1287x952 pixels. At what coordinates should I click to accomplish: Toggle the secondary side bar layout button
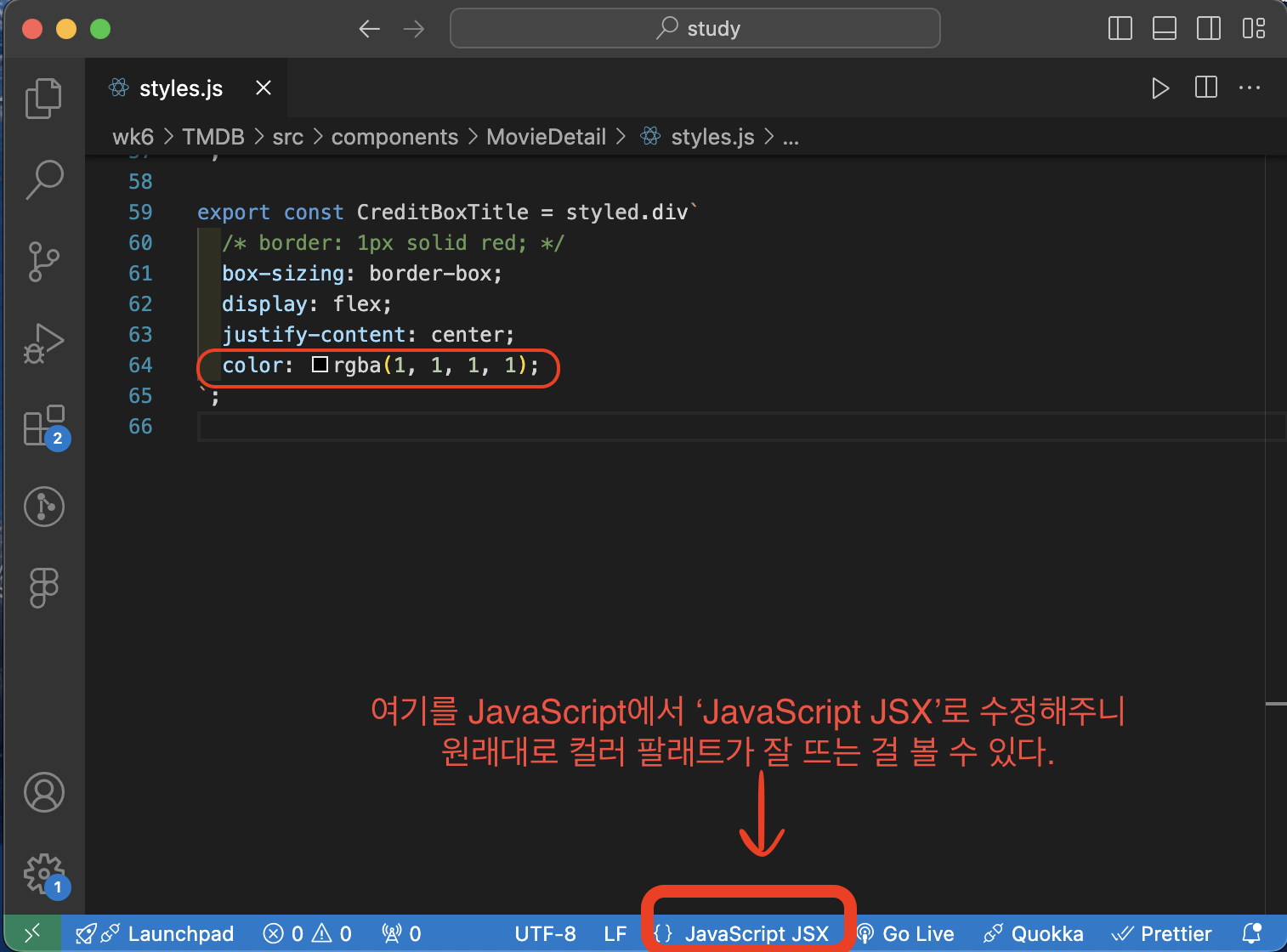[x=1209, y=28]
